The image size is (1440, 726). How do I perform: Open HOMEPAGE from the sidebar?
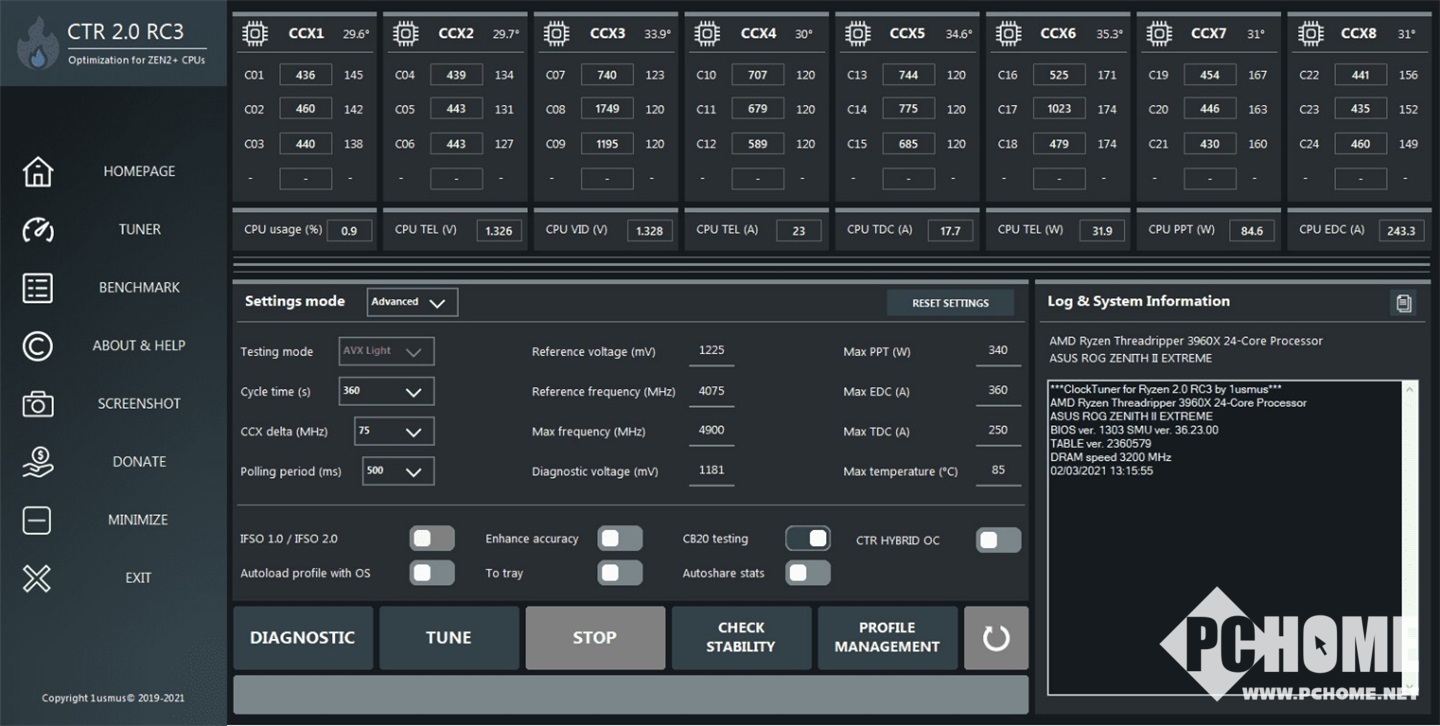pos(139,171)
